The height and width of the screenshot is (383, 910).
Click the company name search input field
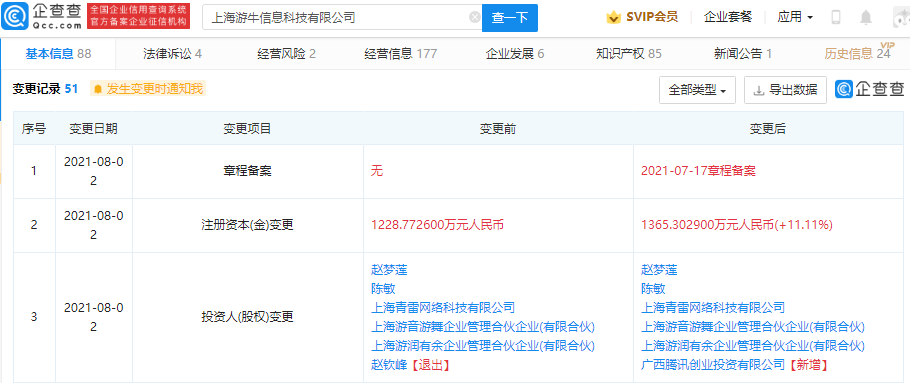click(x=337, y=18)
